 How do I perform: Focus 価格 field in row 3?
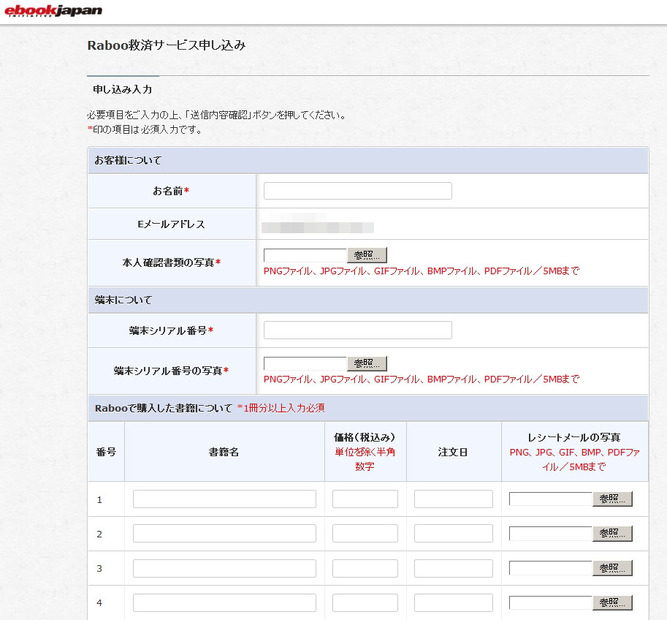[365, 568]
